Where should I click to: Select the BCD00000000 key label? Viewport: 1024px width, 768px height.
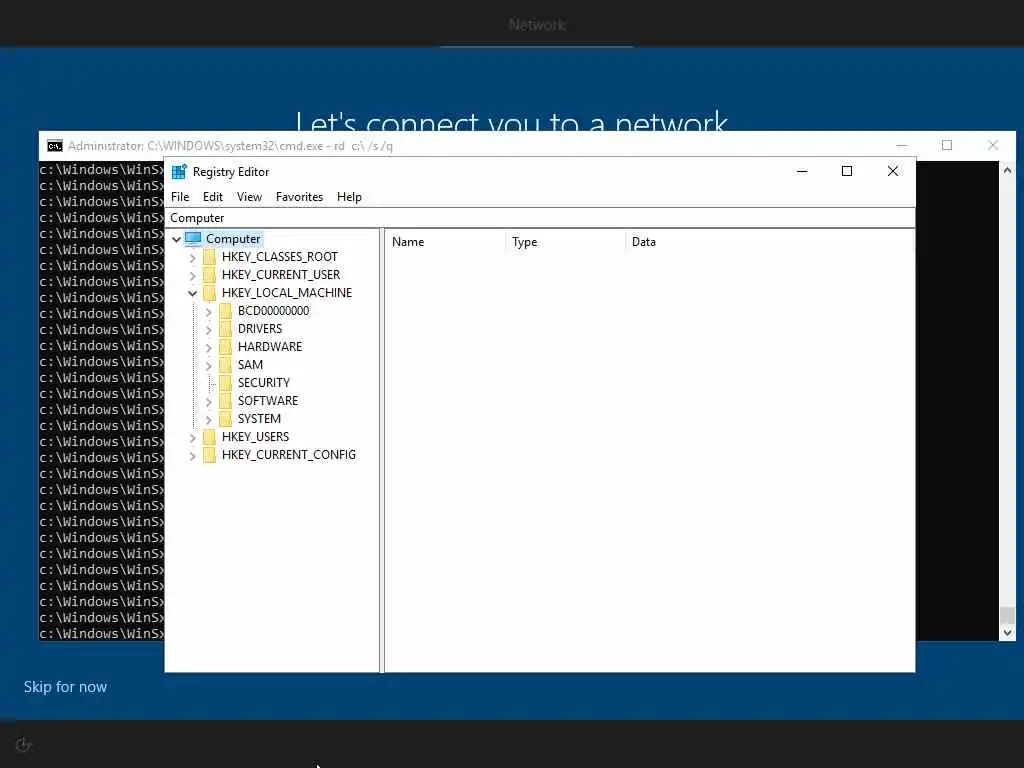pyautogui.click(x=274, y=311)
